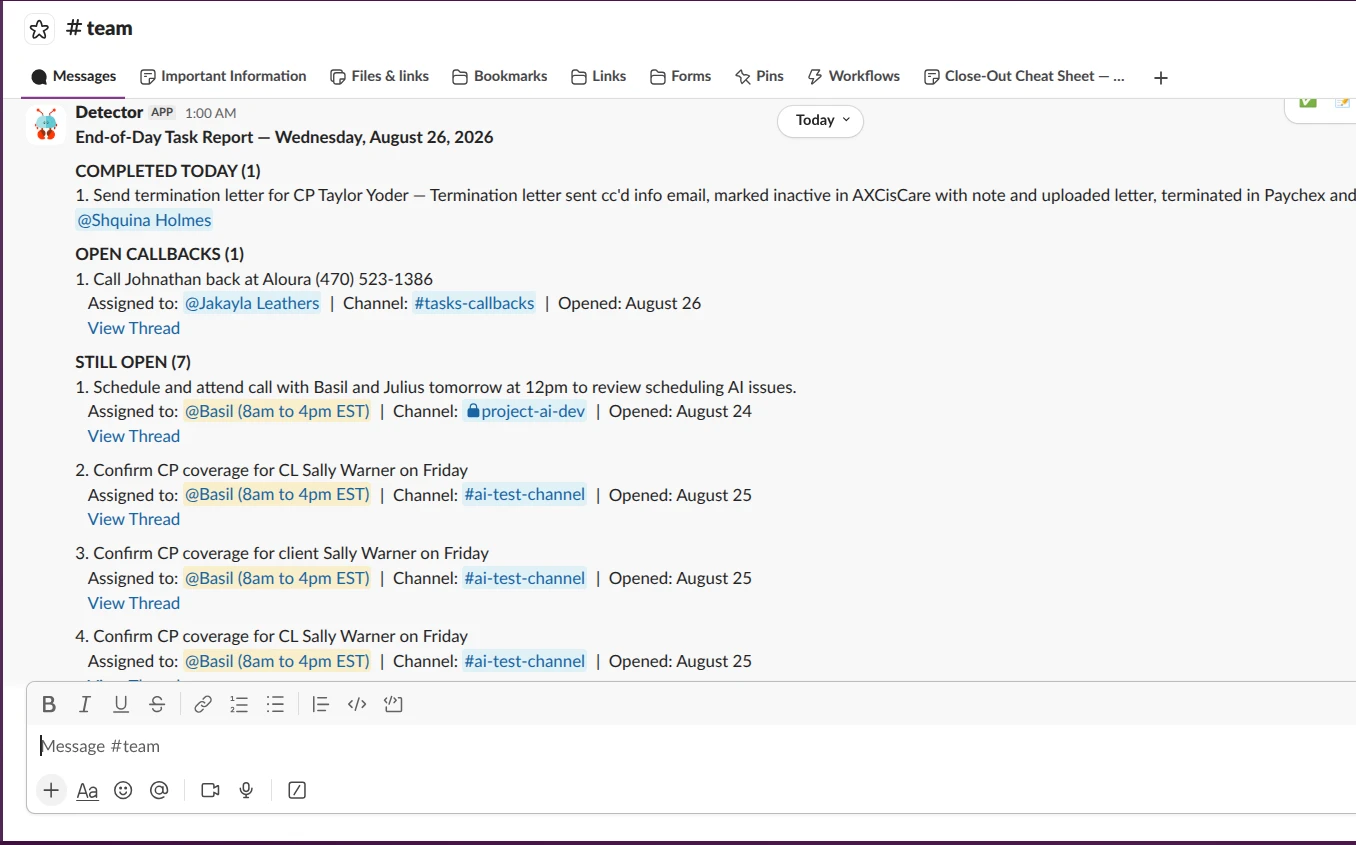
Task: Toggle underline formatting in composer
Action: tap(121, 705)
